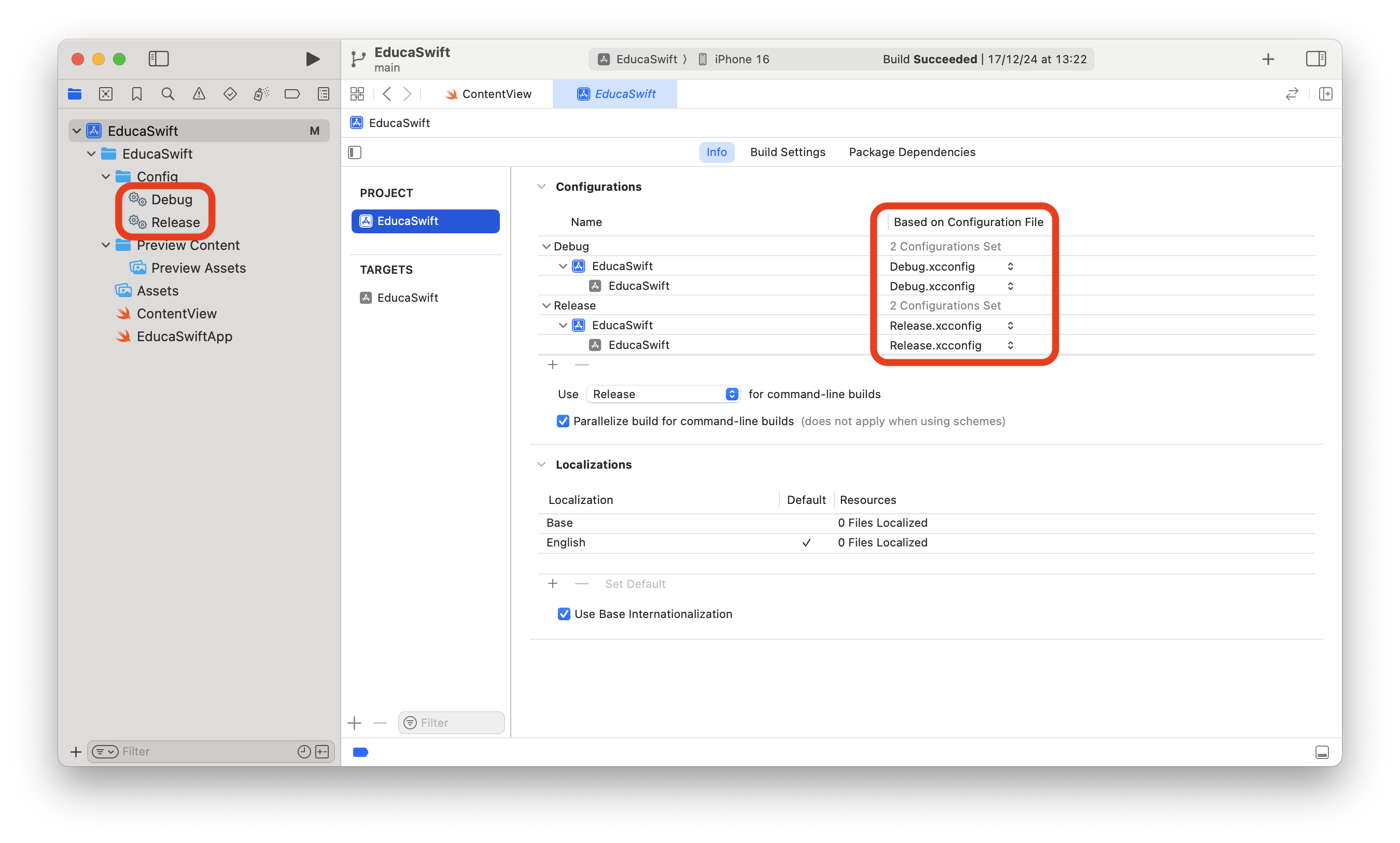Run the project with the play button
This screenshot has height=843, width=1400.
click(x=312, y=59)
